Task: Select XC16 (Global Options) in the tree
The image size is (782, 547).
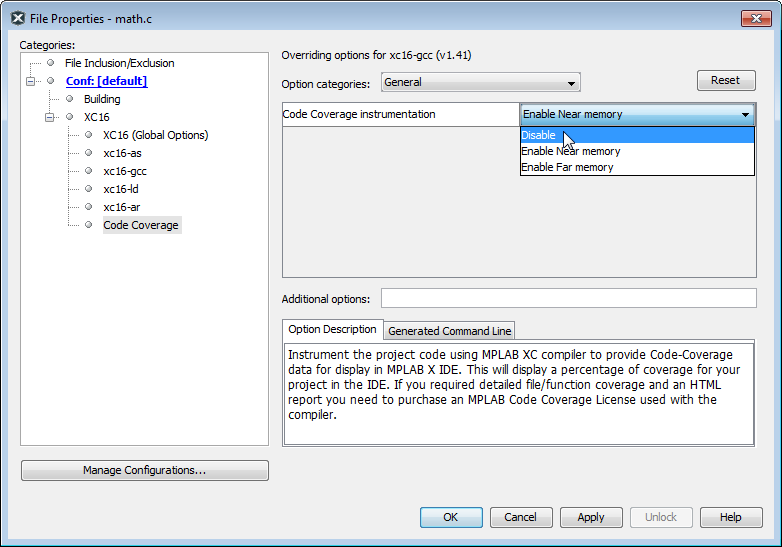Action: [156, 135]
